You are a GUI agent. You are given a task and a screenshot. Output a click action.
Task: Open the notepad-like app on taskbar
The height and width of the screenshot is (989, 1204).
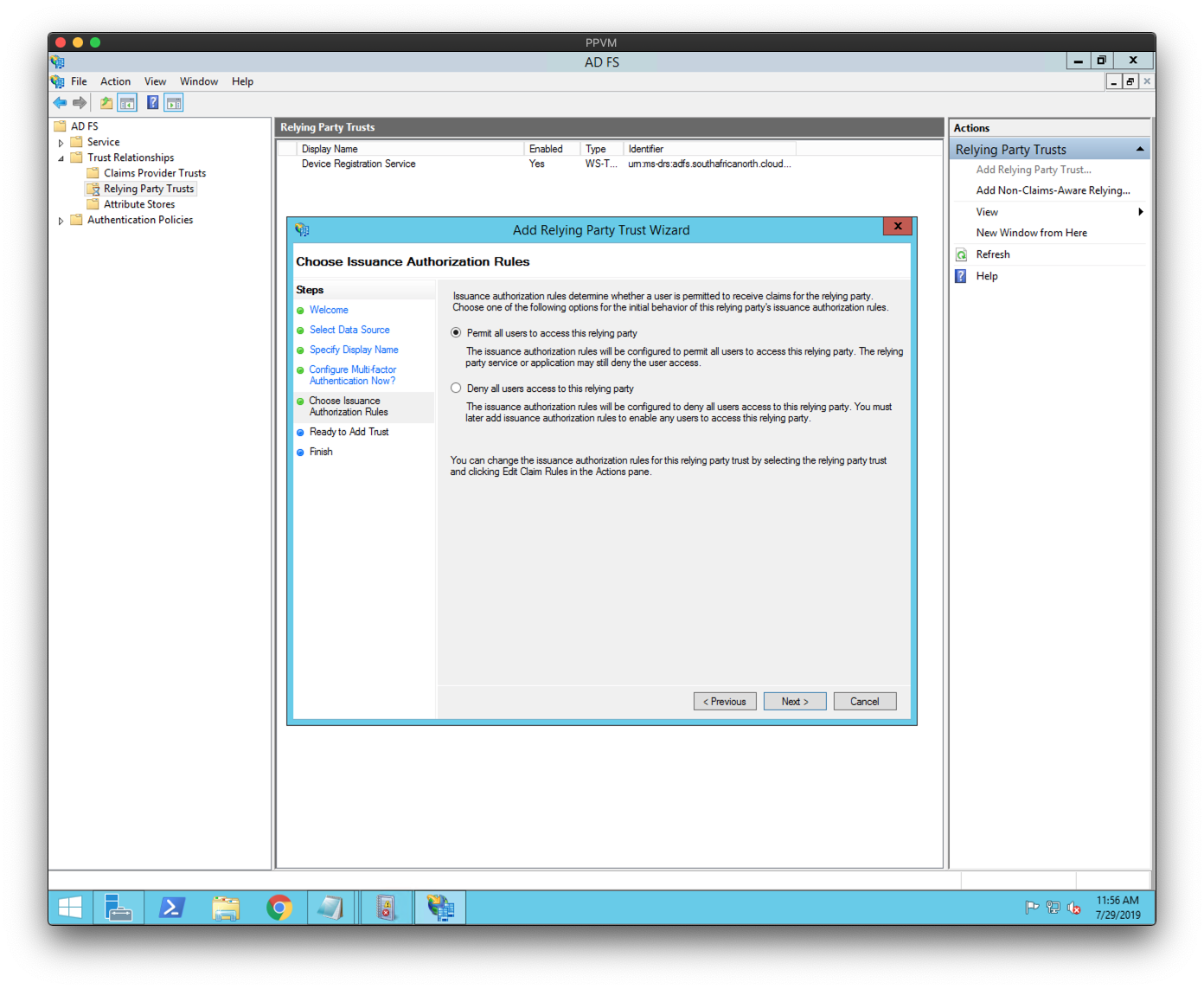pos(331,908)
